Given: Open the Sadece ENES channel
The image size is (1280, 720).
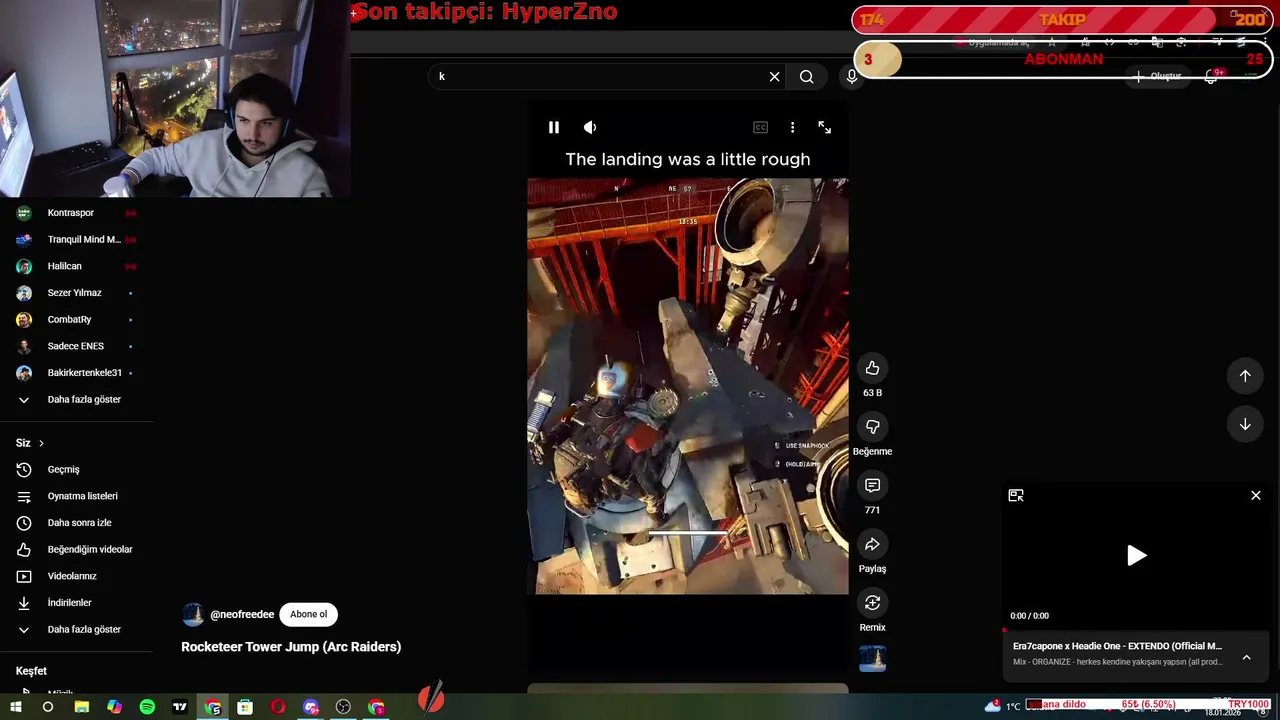Looking at the screenshot, I should (76, 346).
